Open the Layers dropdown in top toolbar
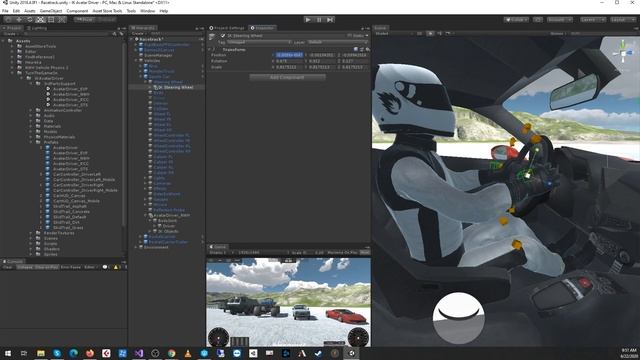This screenshot has width=640, height=360. tap(593, 19)
